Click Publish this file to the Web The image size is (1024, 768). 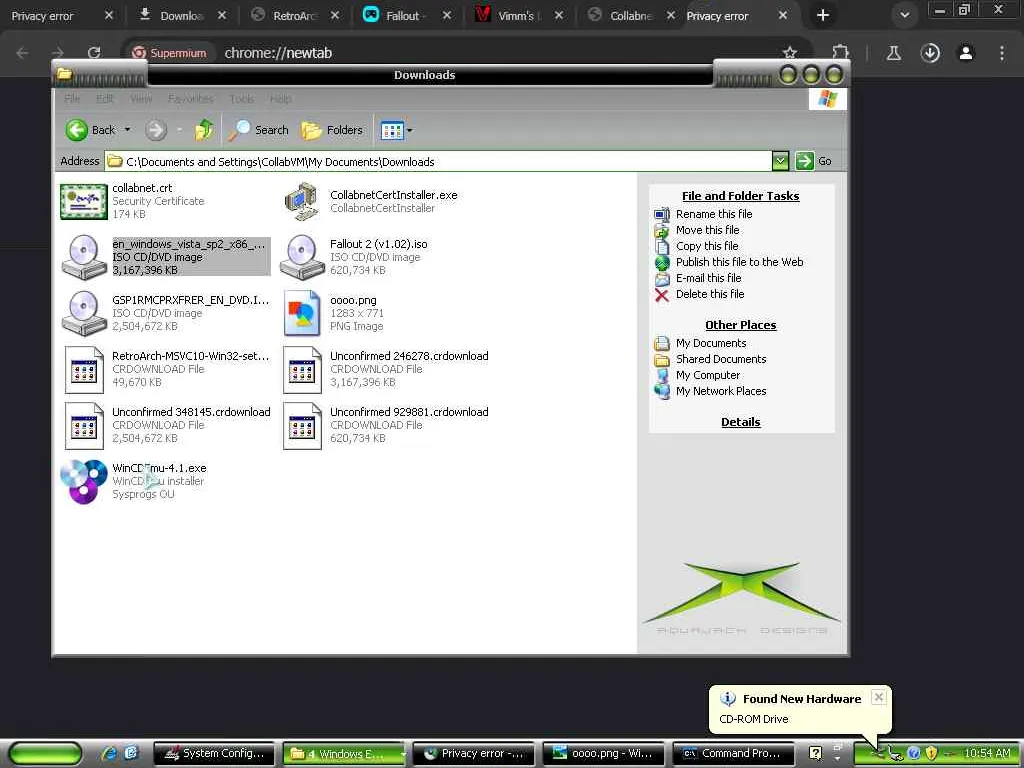[x=739, y=262]
